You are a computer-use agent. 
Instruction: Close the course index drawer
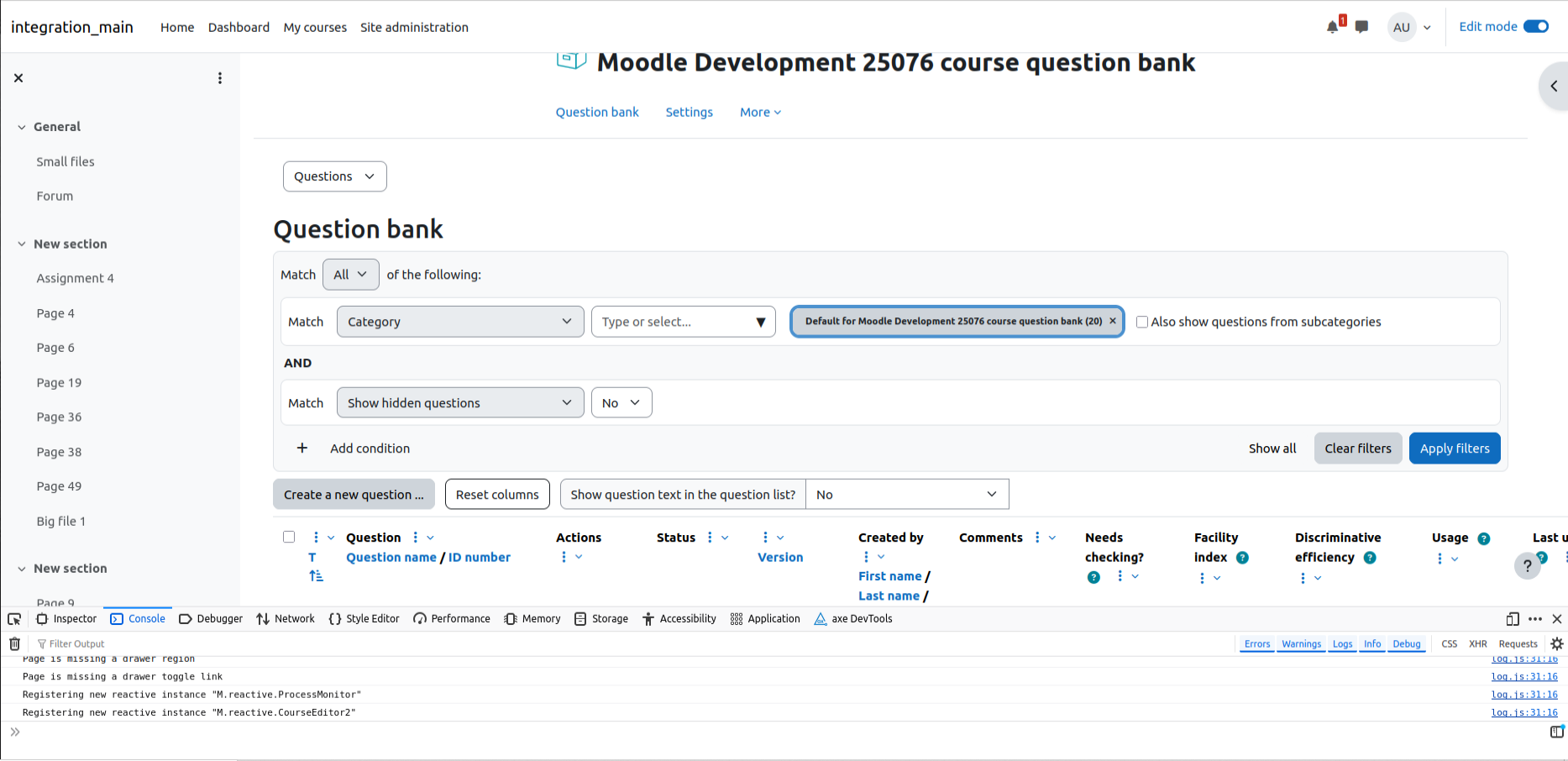[x=18, y=78]
